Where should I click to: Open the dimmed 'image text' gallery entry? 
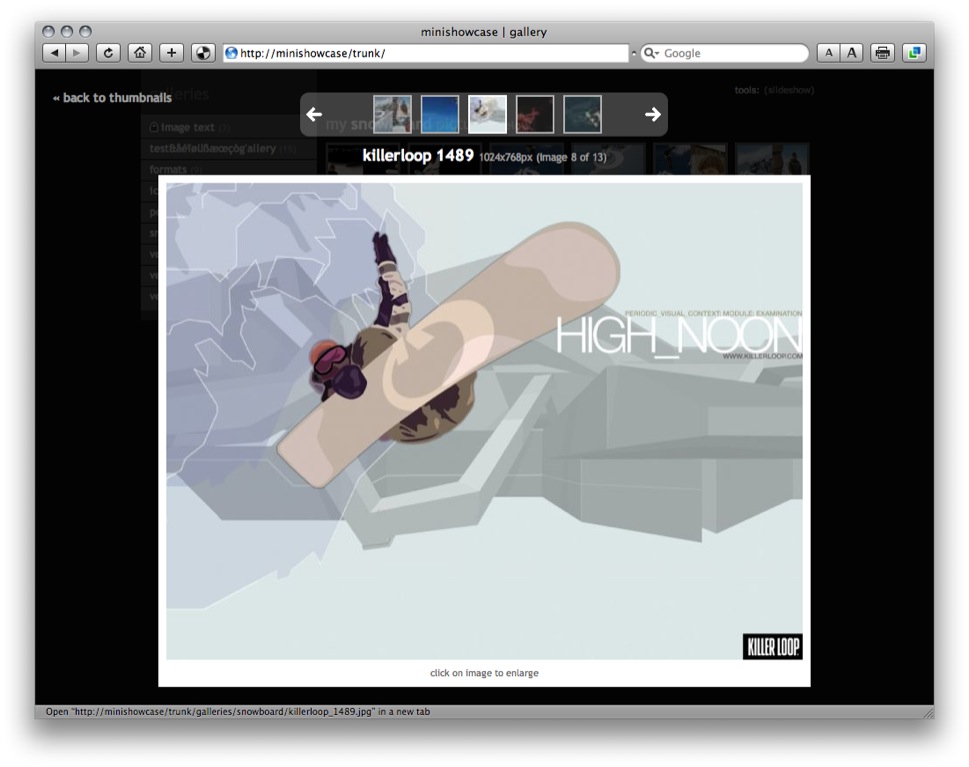[x=188, y=127]
